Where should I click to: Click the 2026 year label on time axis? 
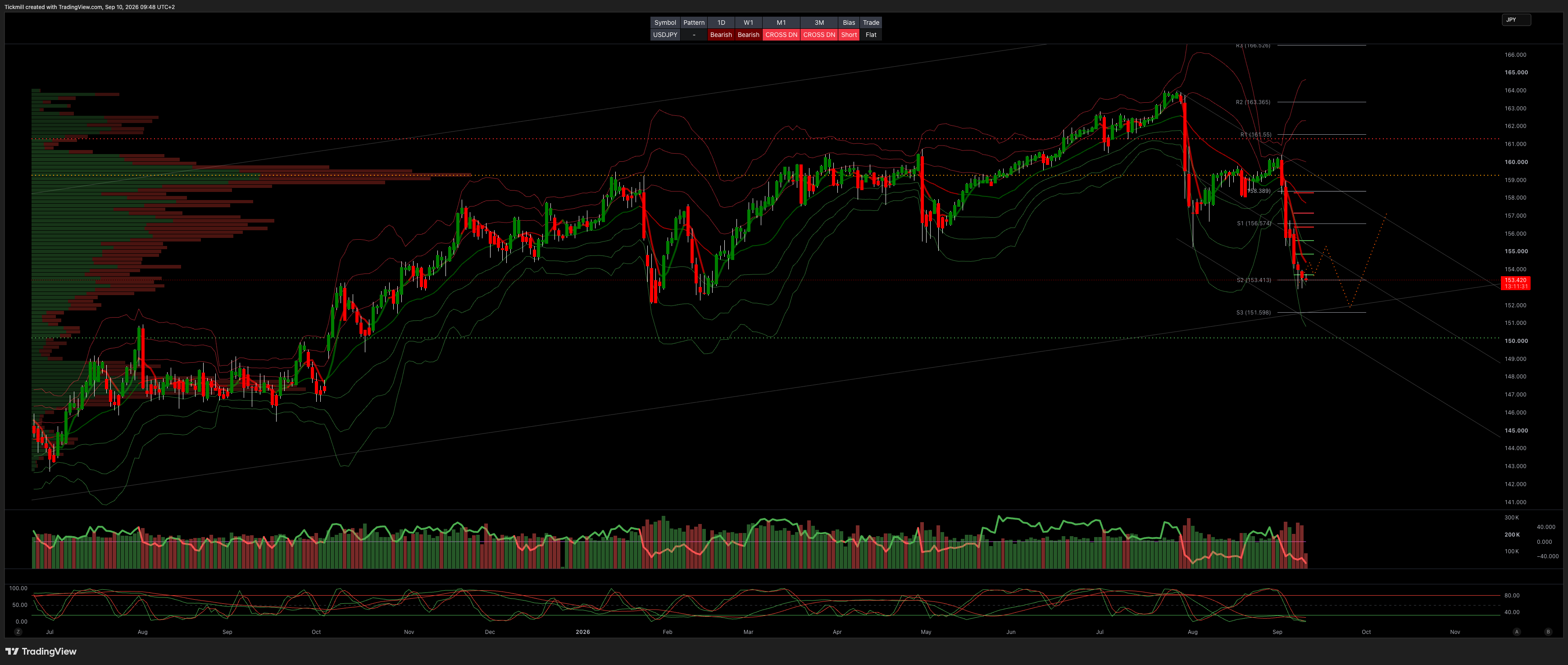(582, 632)
